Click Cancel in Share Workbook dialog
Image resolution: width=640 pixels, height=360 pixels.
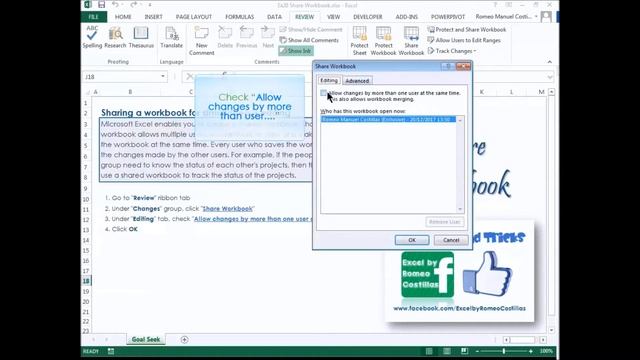(x=451, y=240)
